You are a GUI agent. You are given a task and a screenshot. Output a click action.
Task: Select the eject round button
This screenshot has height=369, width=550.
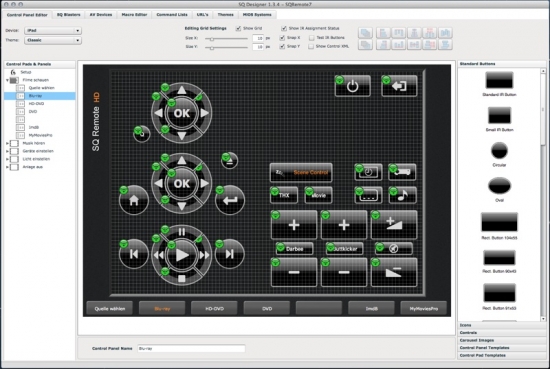pos(229,161)
